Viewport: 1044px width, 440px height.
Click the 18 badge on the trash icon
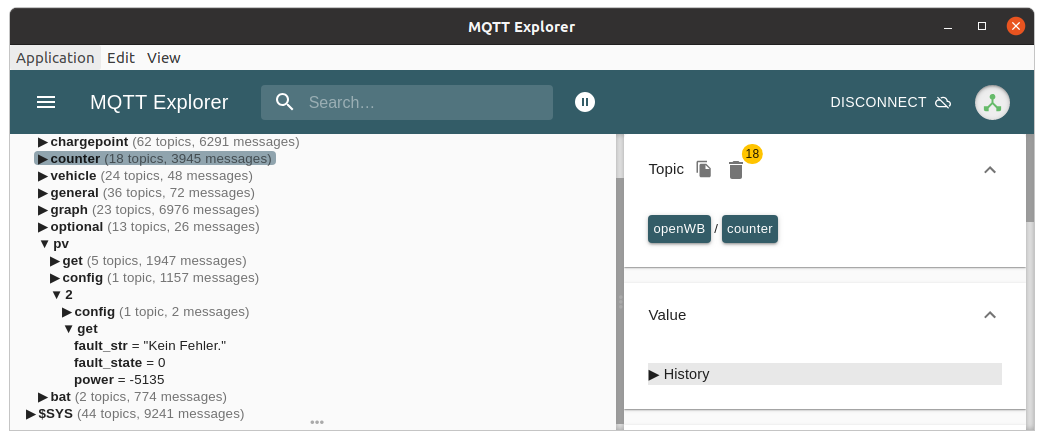[x=752, y=154]
